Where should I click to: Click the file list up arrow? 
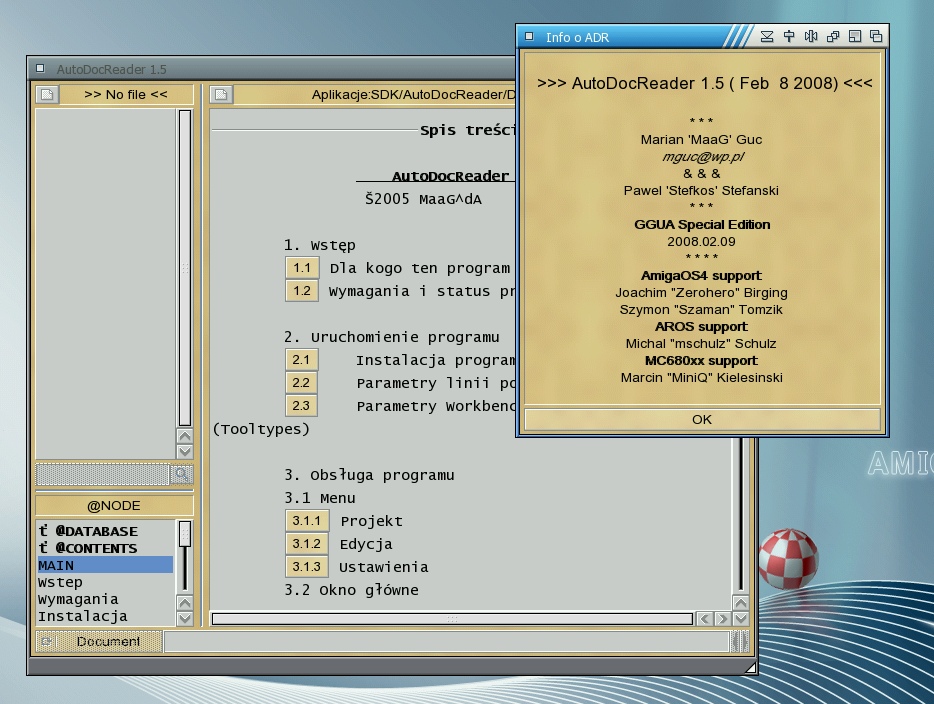[x=185, y=436]
